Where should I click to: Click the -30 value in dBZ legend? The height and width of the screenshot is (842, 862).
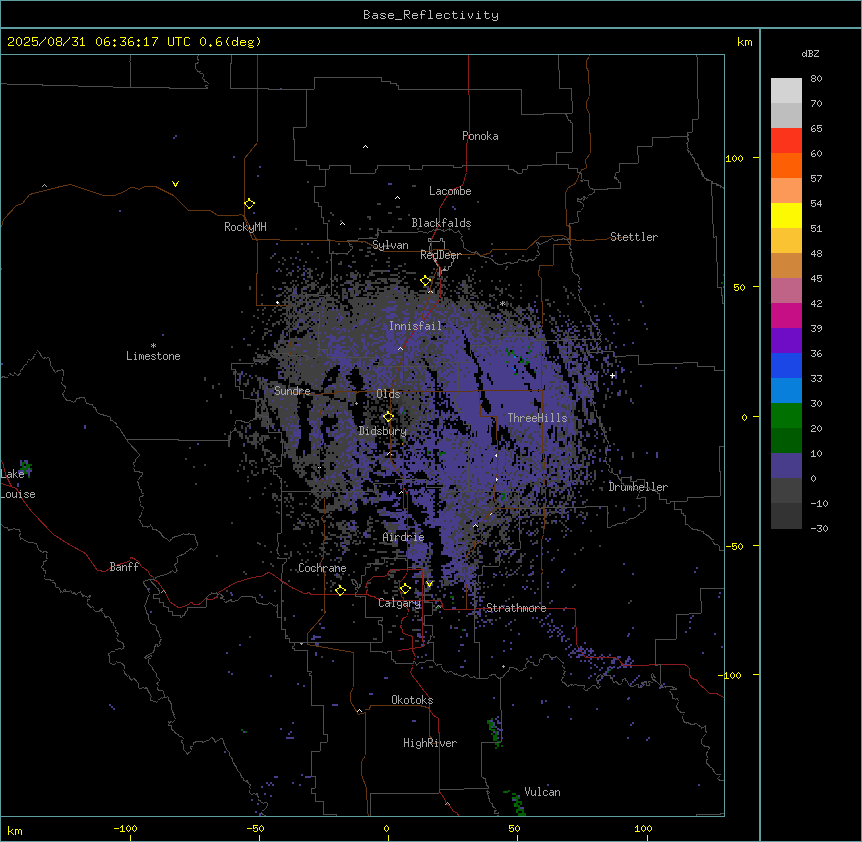pyautogui.click(x=819, y=528)
